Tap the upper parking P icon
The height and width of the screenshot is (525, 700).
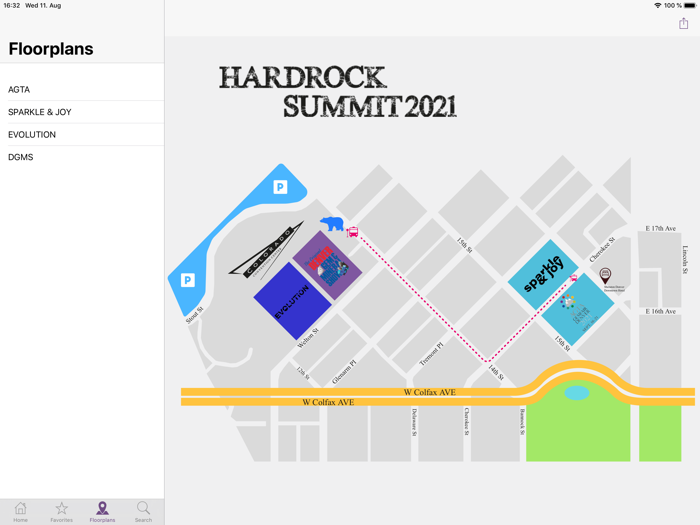[x=280, y=187]
